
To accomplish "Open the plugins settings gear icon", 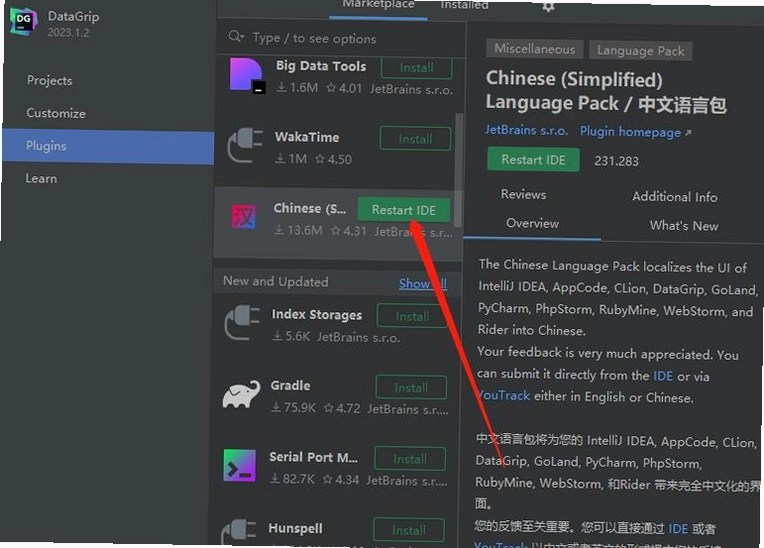I will pyautogui.click(x=548, y=5).
